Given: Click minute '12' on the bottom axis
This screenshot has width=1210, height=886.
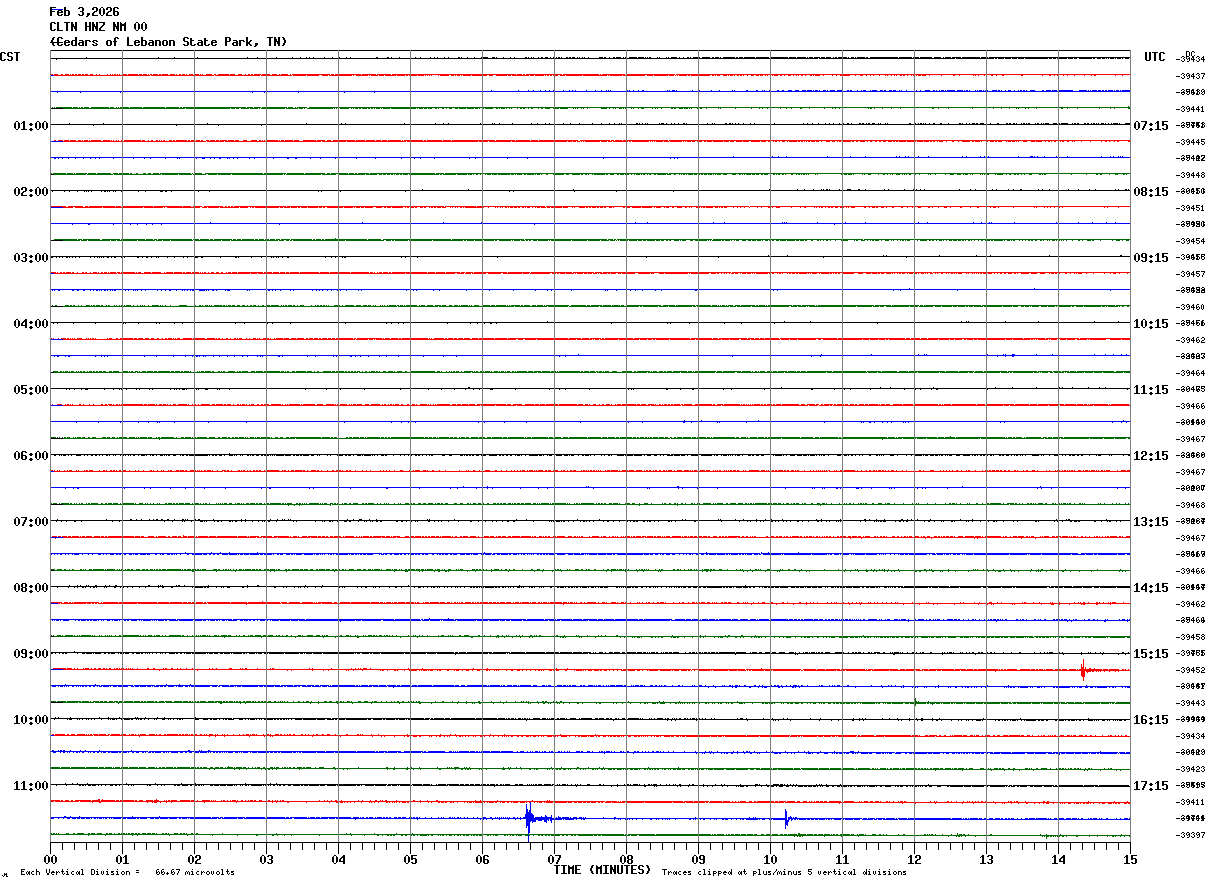Looking at the screenshot, I should (x=915, y=859).
